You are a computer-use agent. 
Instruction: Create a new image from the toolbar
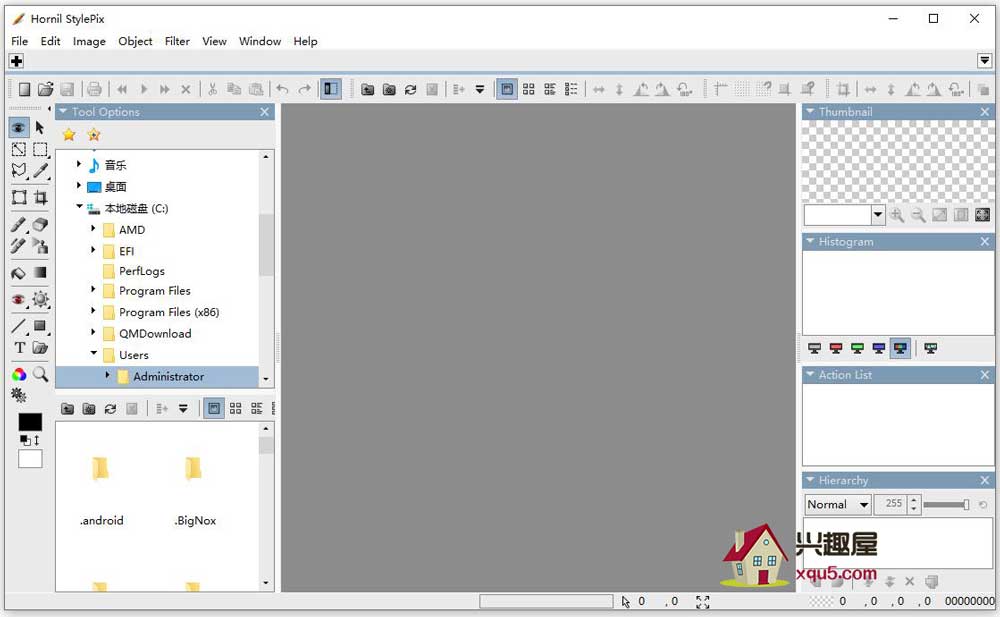24,89
